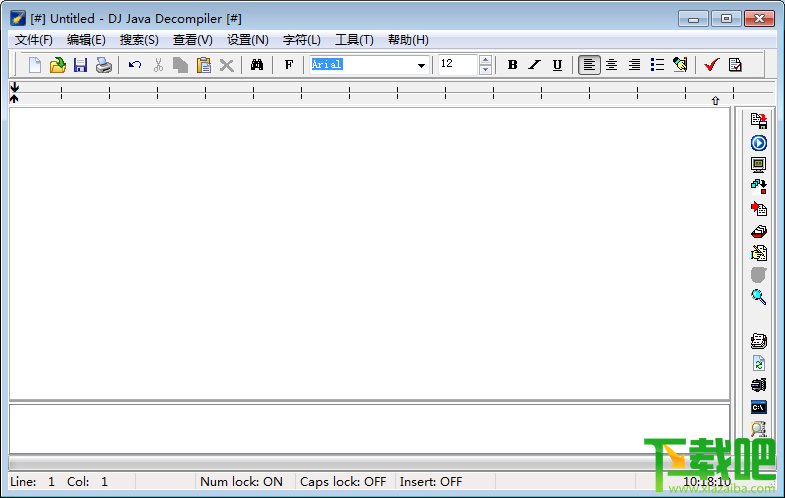Click the 'Col: 1' status text
This screenshot has width=785, height=498.
pyautogui.click(x=87, y=481)
